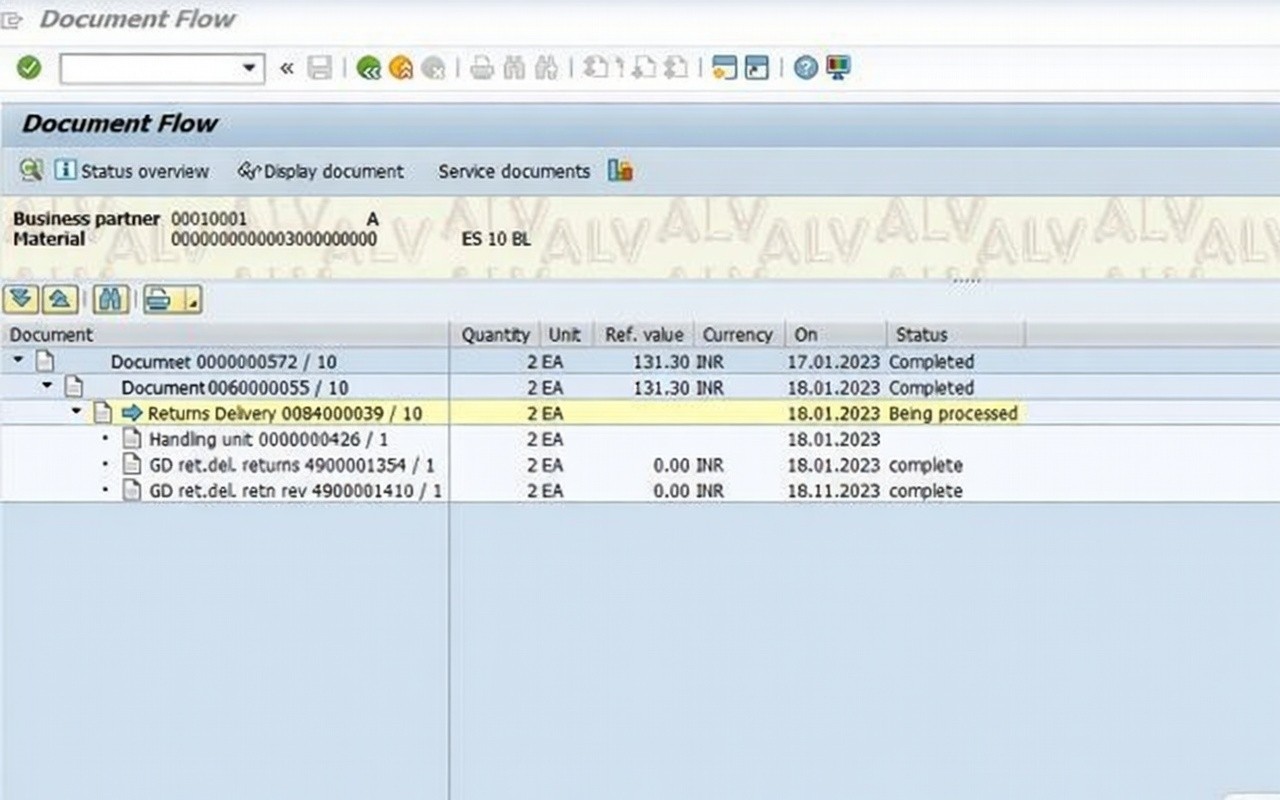The height and width of the screenshot is (800, 1280).
Task: Select GD ret.del. returns 4900001354 row
Action: [291, 465]
